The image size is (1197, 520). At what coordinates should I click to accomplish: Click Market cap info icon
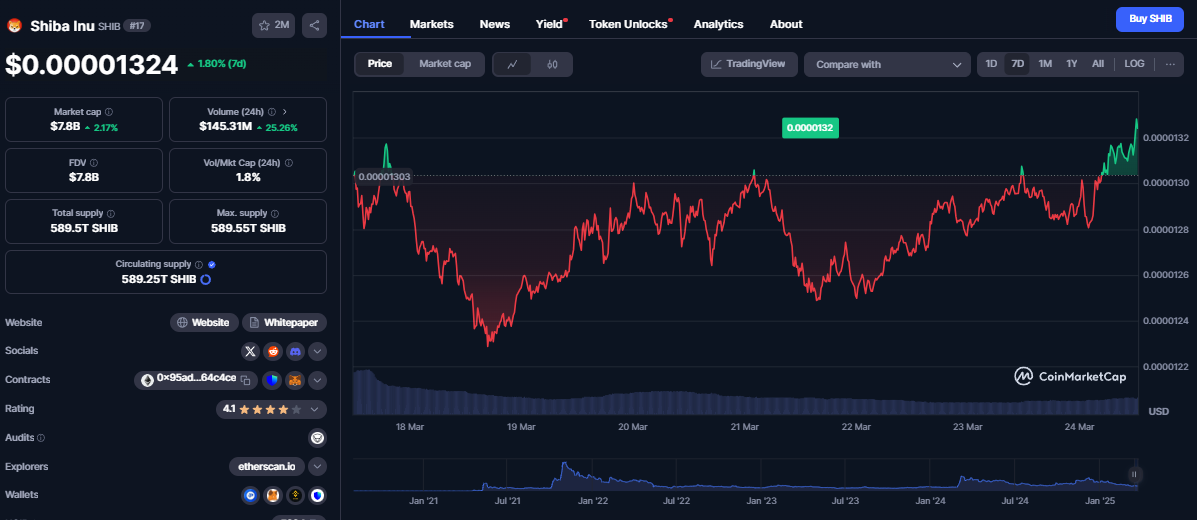coord(109,111)
